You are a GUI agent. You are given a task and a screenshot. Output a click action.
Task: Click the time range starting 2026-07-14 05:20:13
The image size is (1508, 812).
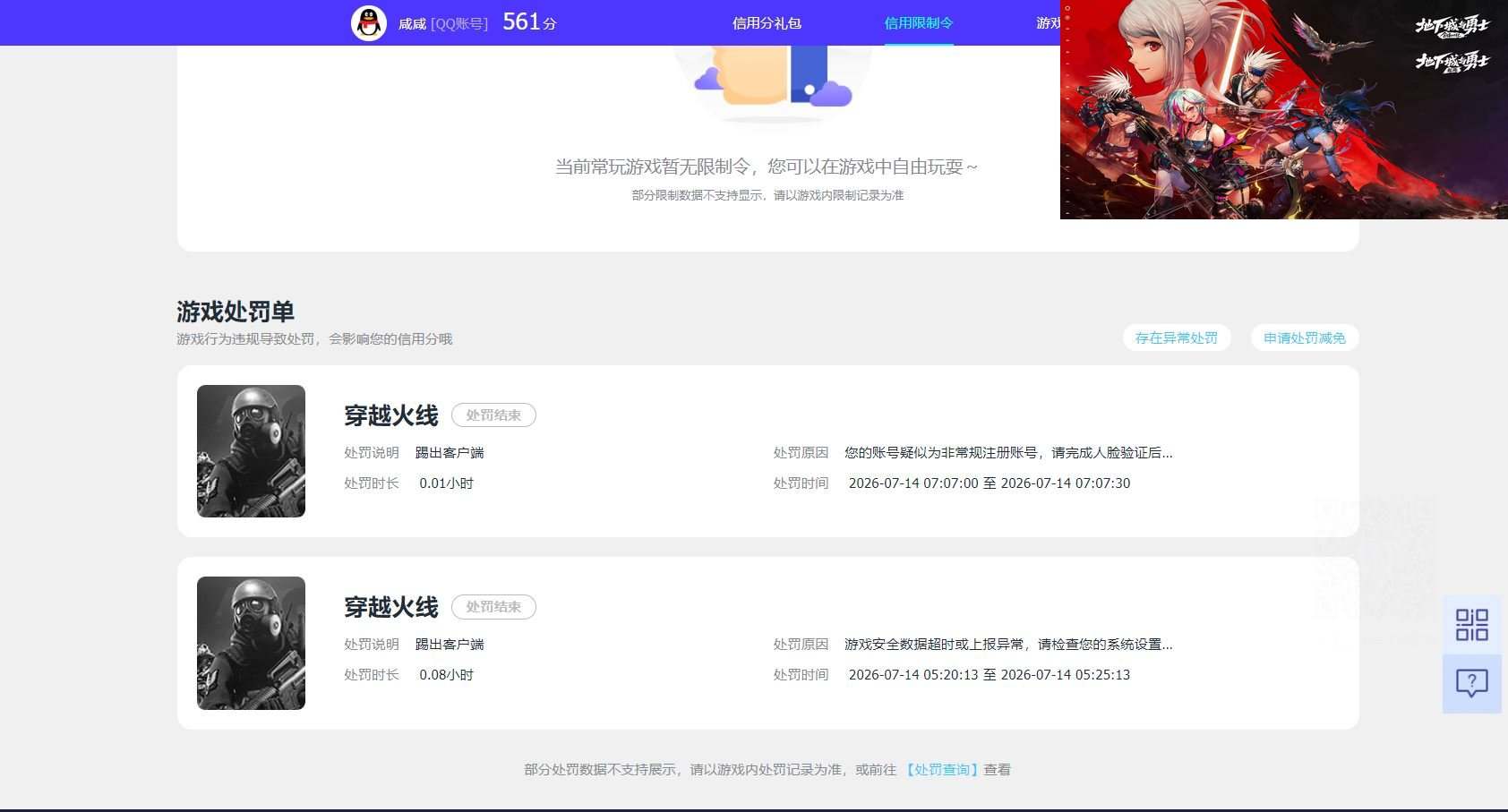pos(990,675)
